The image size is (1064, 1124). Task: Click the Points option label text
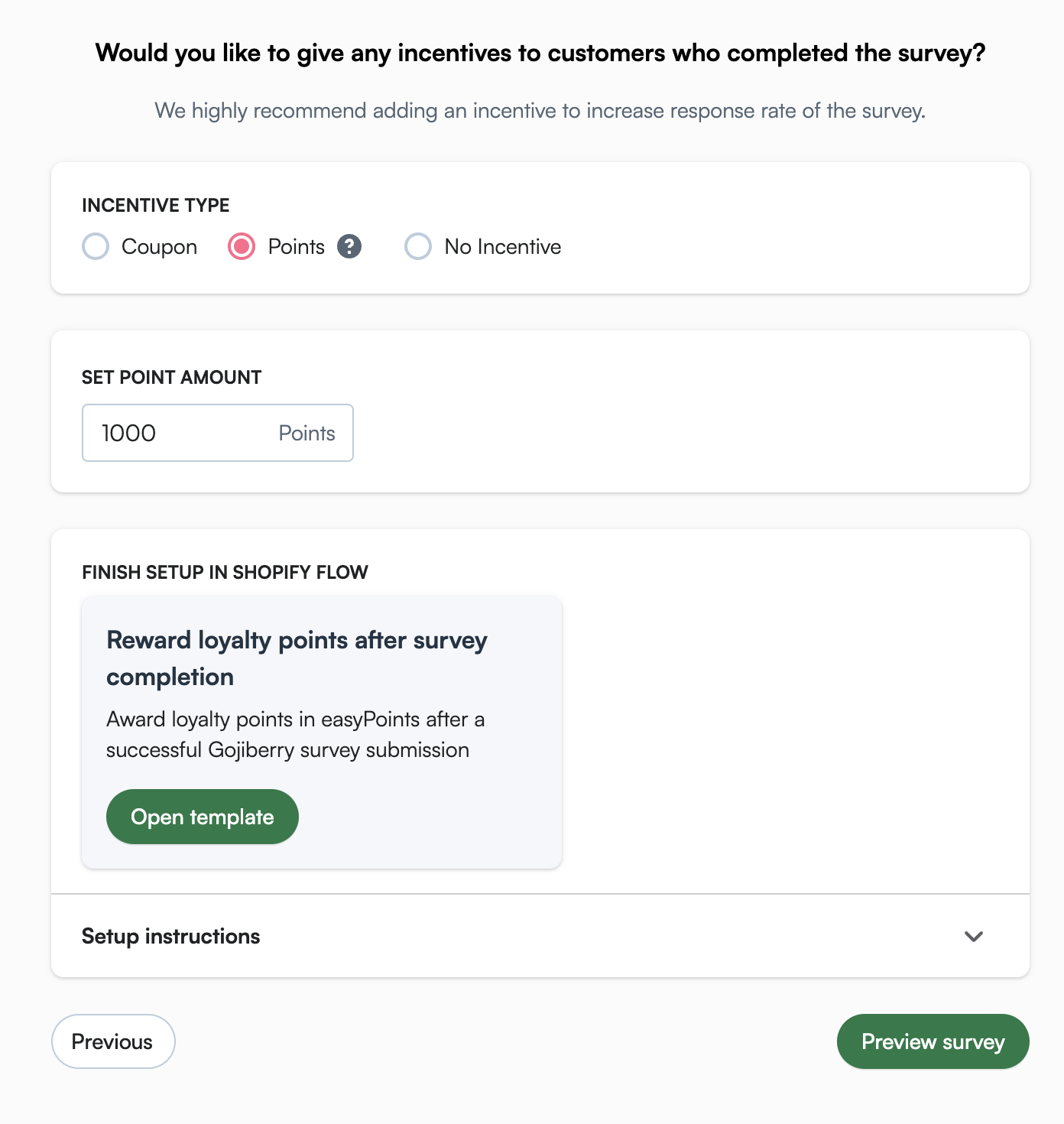point(297,247)
